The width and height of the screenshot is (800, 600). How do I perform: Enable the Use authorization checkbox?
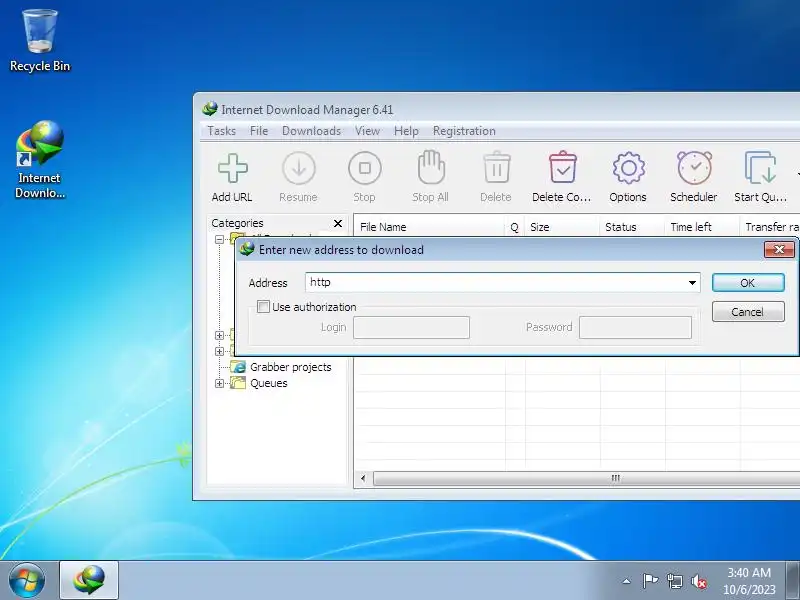pyautogui.click(x=263, y=307)
